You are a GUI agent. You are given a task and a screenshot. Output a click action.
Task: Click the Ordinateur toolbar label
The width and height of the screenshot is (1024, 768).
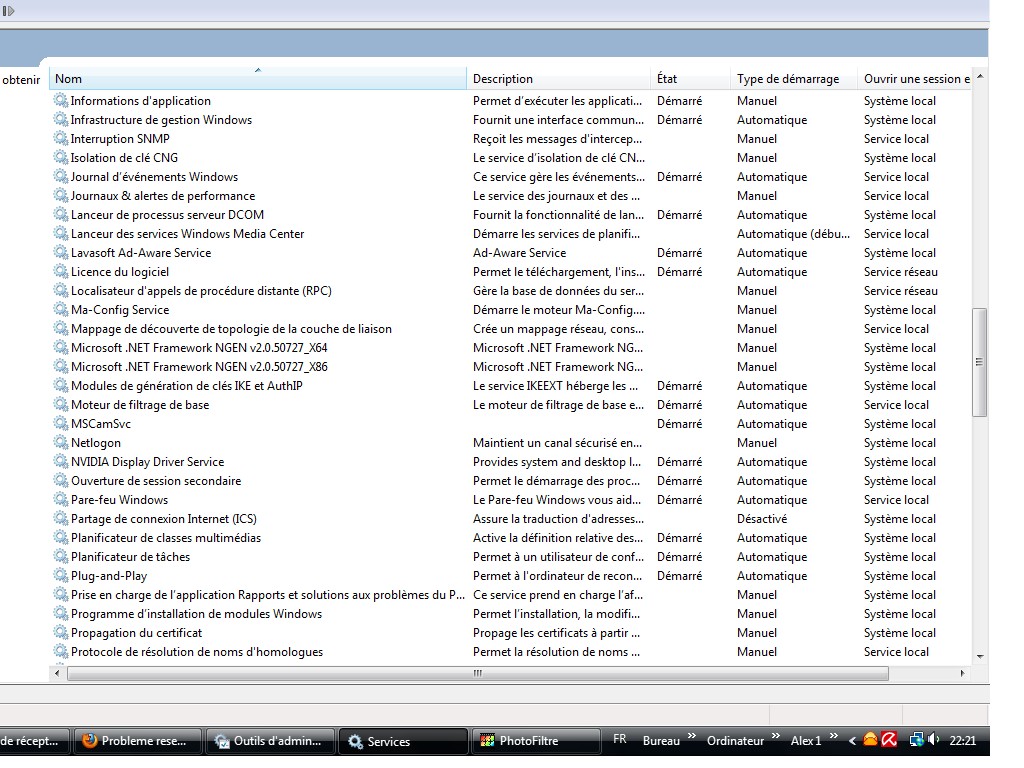pos(735,741)
